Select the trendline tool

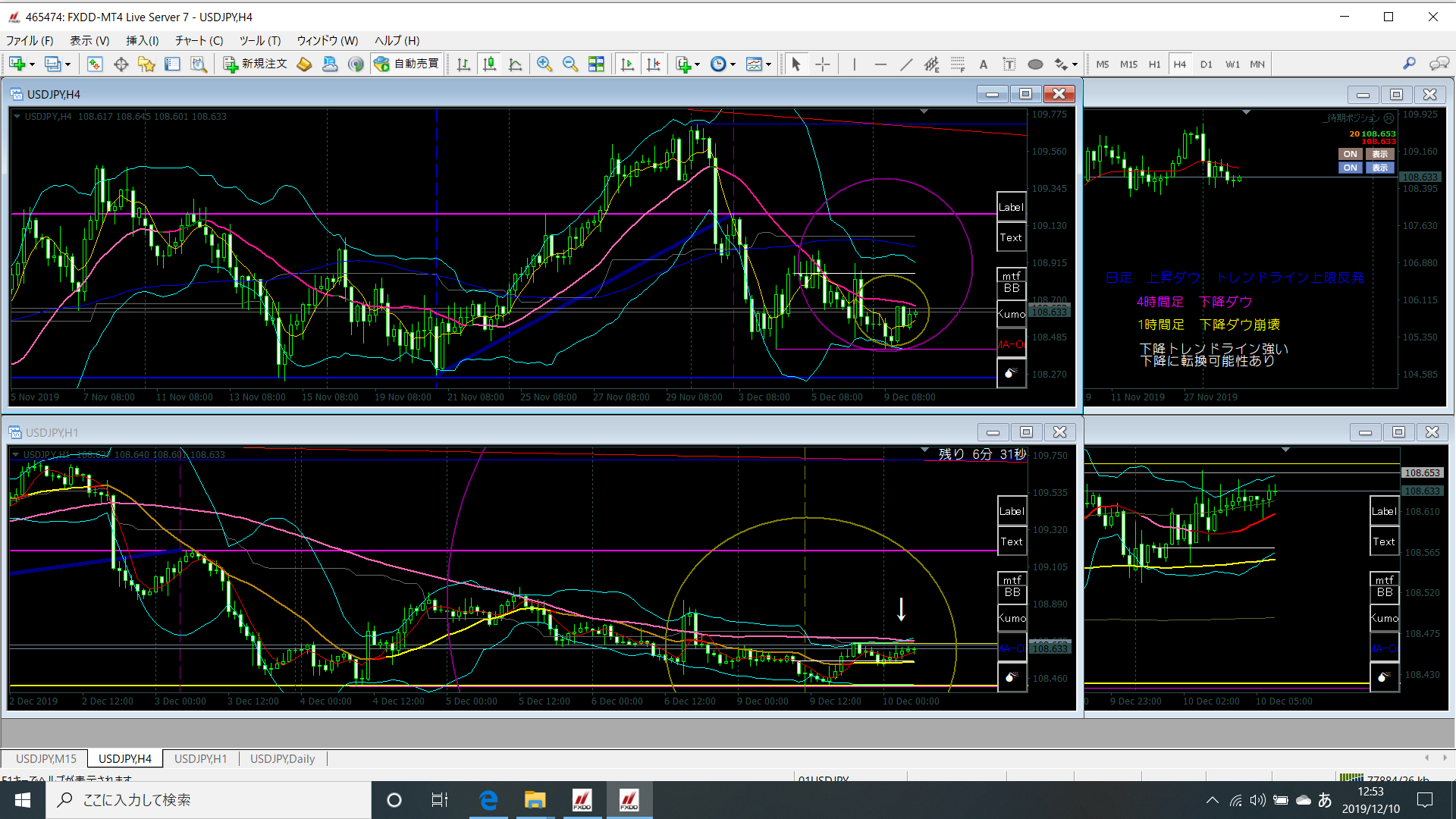click(906, 64)
